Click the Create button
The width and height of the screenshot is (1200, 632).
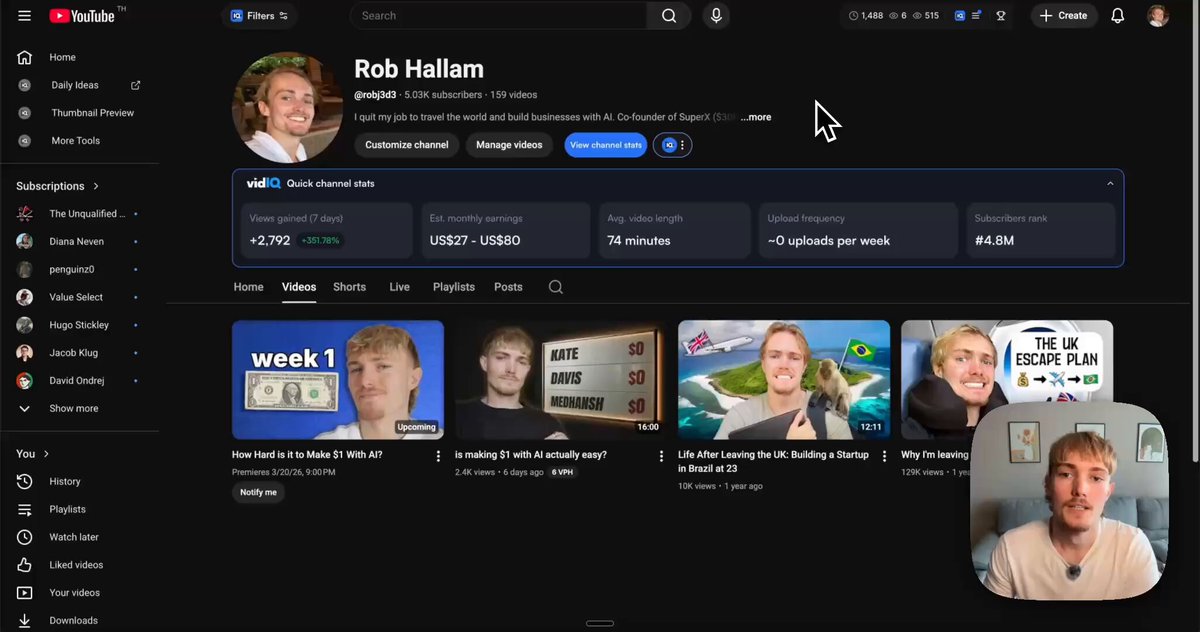pyautogui.click(x=1063, y=16)
